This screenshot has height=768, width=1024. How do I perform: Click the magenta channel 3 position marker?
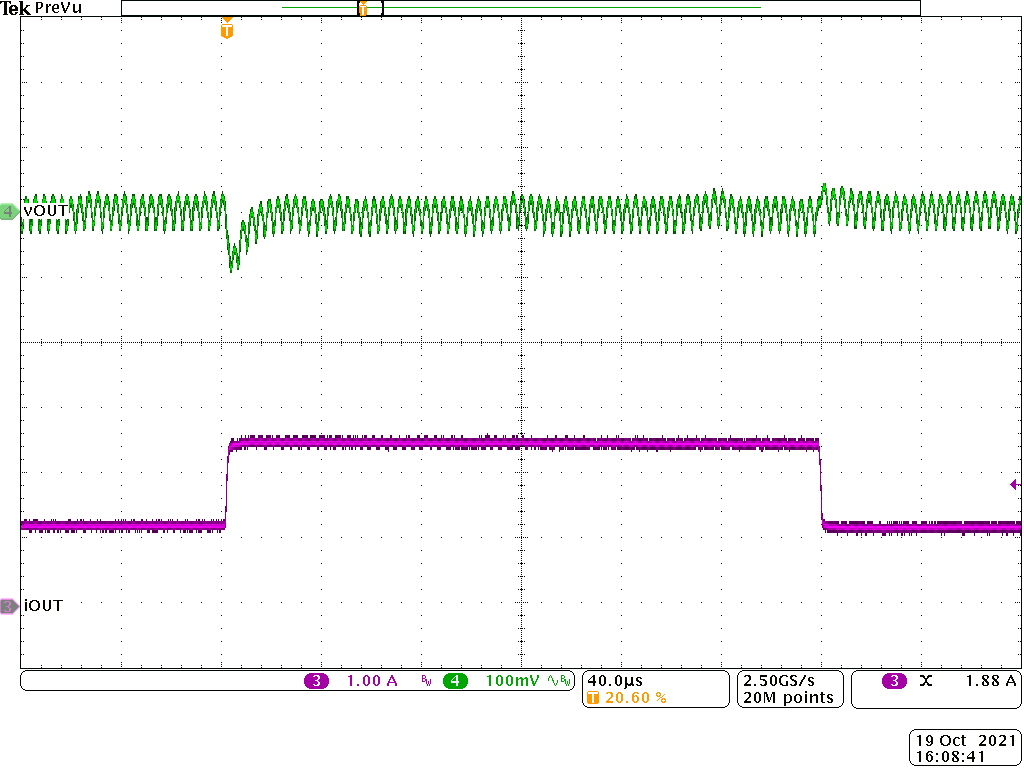tap(8, 605)
